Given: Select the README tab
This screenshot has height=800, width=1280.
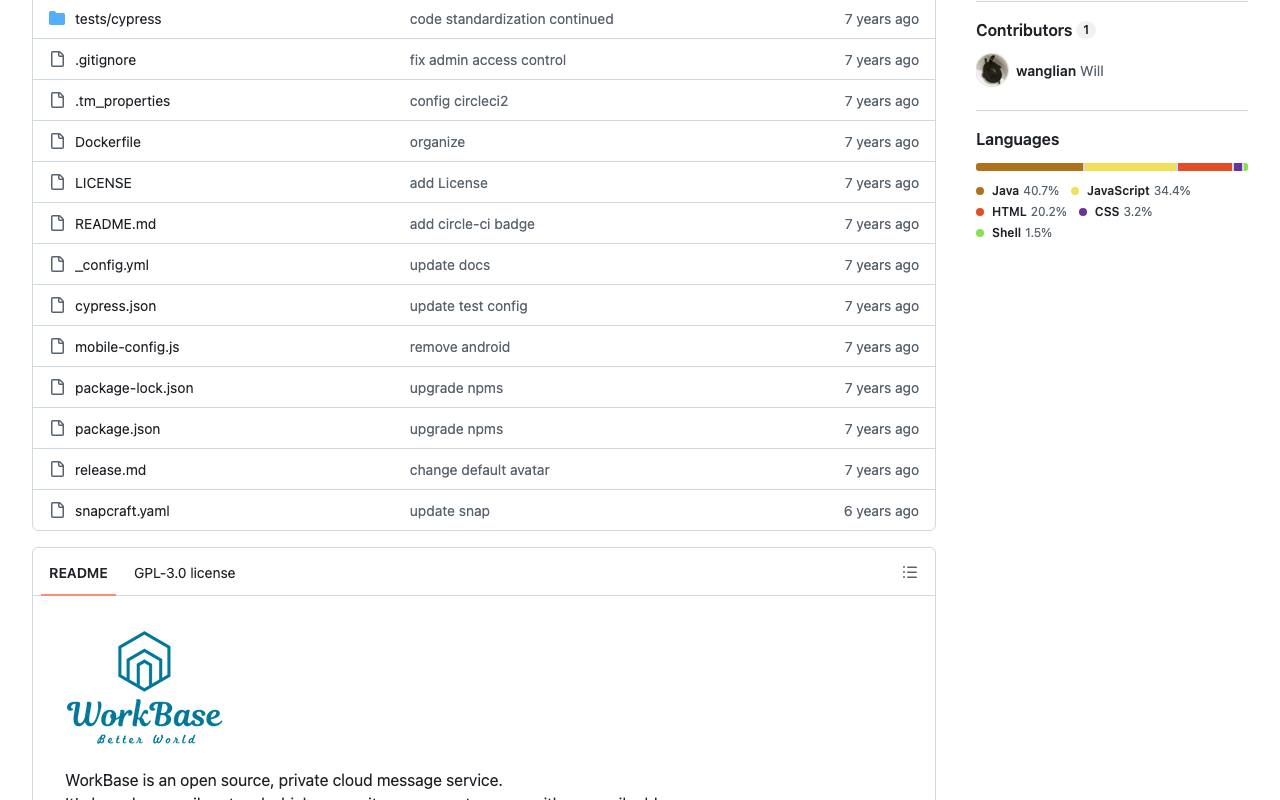Looking at the screenshot, I should click(x=78, y=573).
